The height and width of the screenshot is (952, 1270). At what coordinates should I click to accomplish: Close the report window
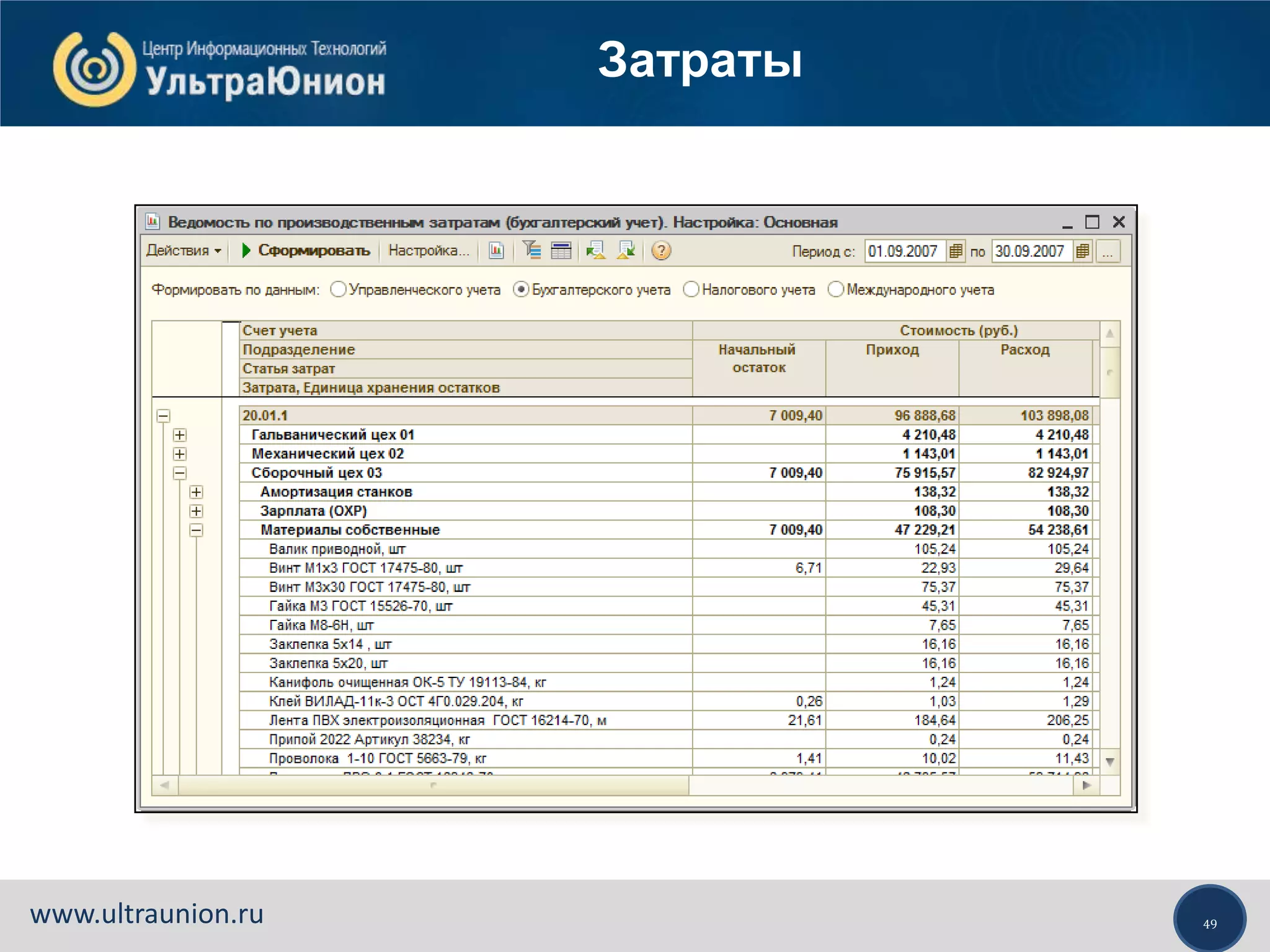[x=1119, y=222]
